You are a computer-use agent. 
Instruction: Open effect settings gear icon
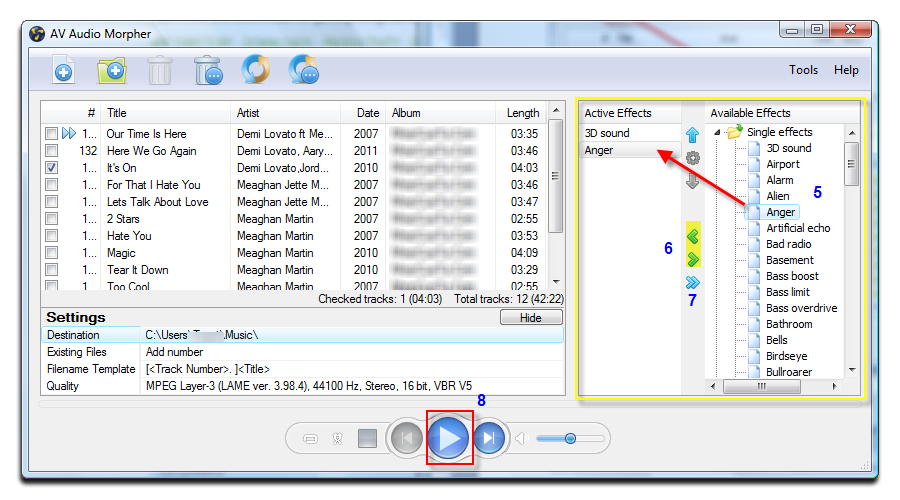click(693, 158)
